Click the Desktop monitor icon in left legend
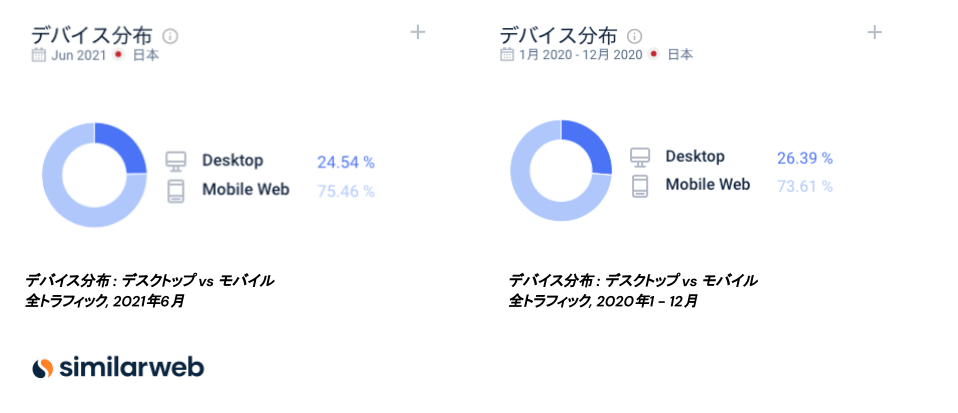The width and height of the screenshot is (958, 413). [x=176, y=161]
